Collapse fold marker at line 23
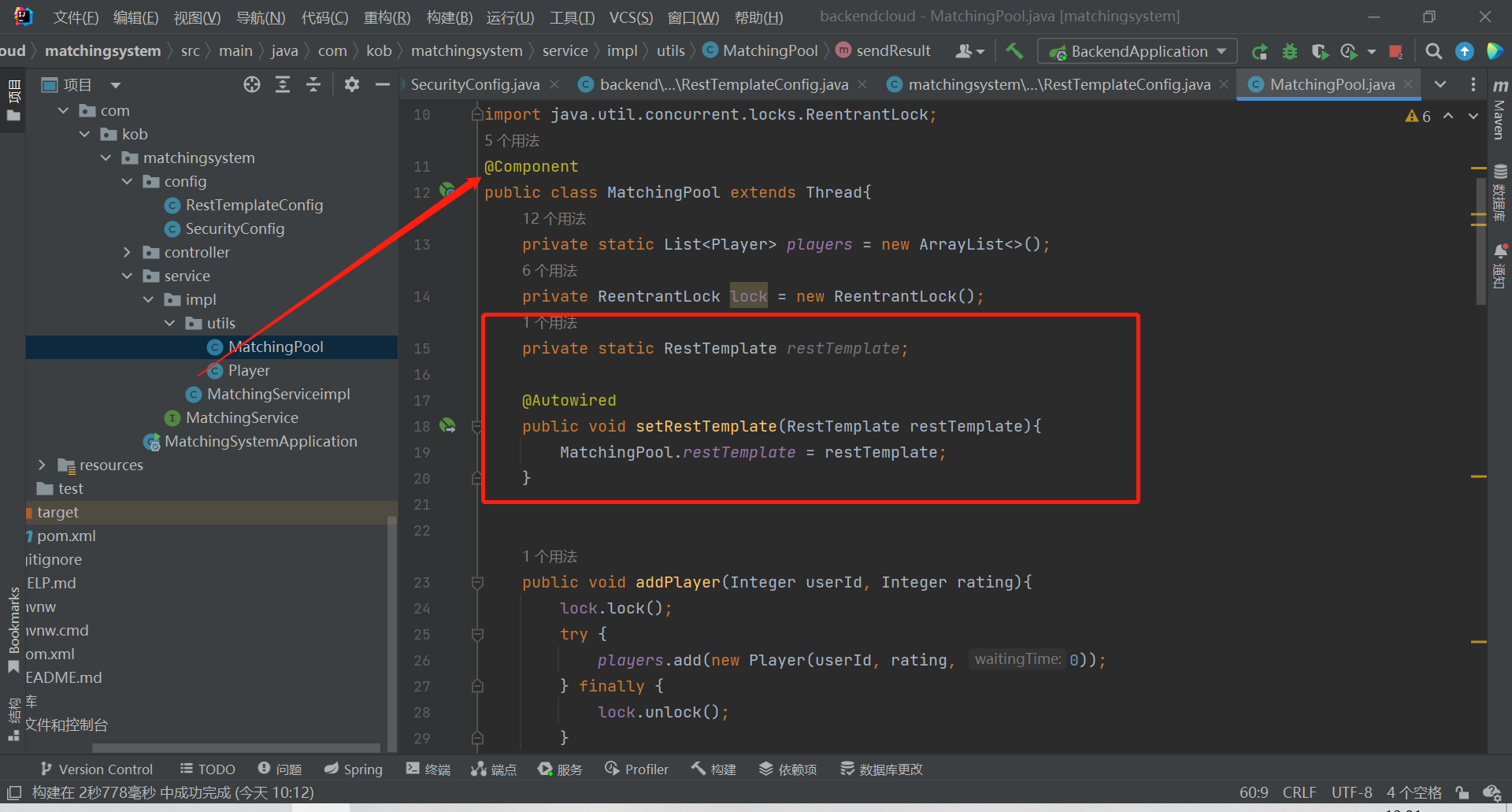Image resolution: width=1512 pixels, height=812 pixels. (477, 583)
